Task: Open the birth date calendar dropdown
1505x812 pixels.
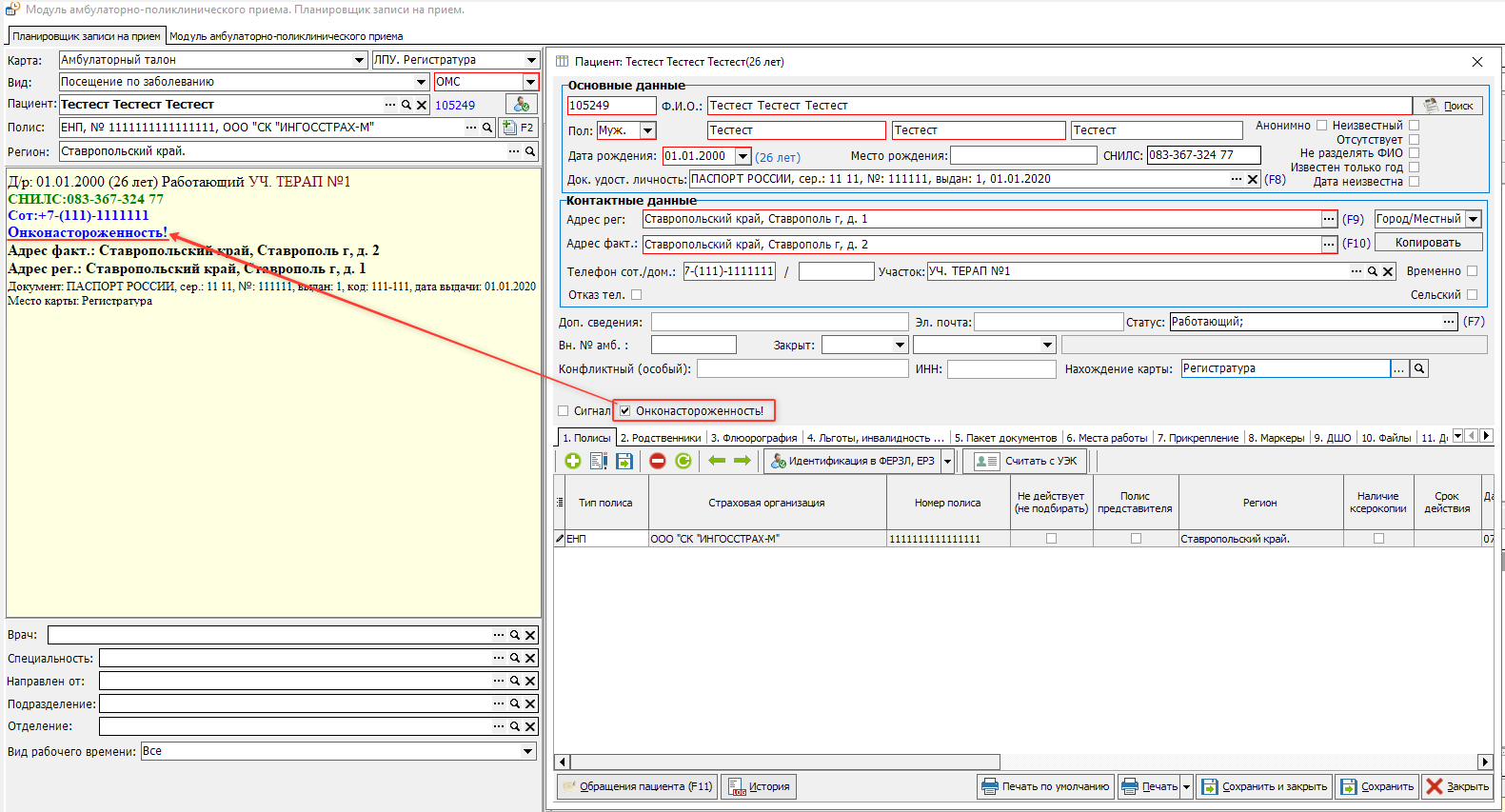Action: click(x=743, y=156)
